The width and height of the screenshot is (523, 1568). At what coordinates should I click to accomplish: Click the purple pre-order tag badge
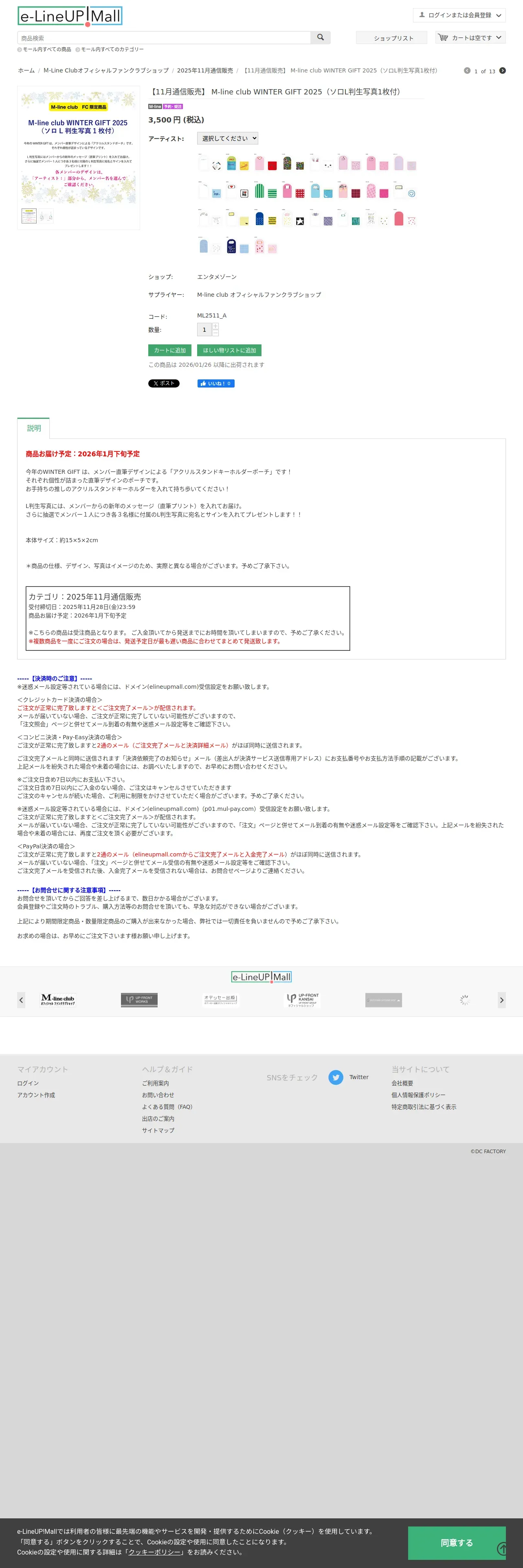pos(173,107)
